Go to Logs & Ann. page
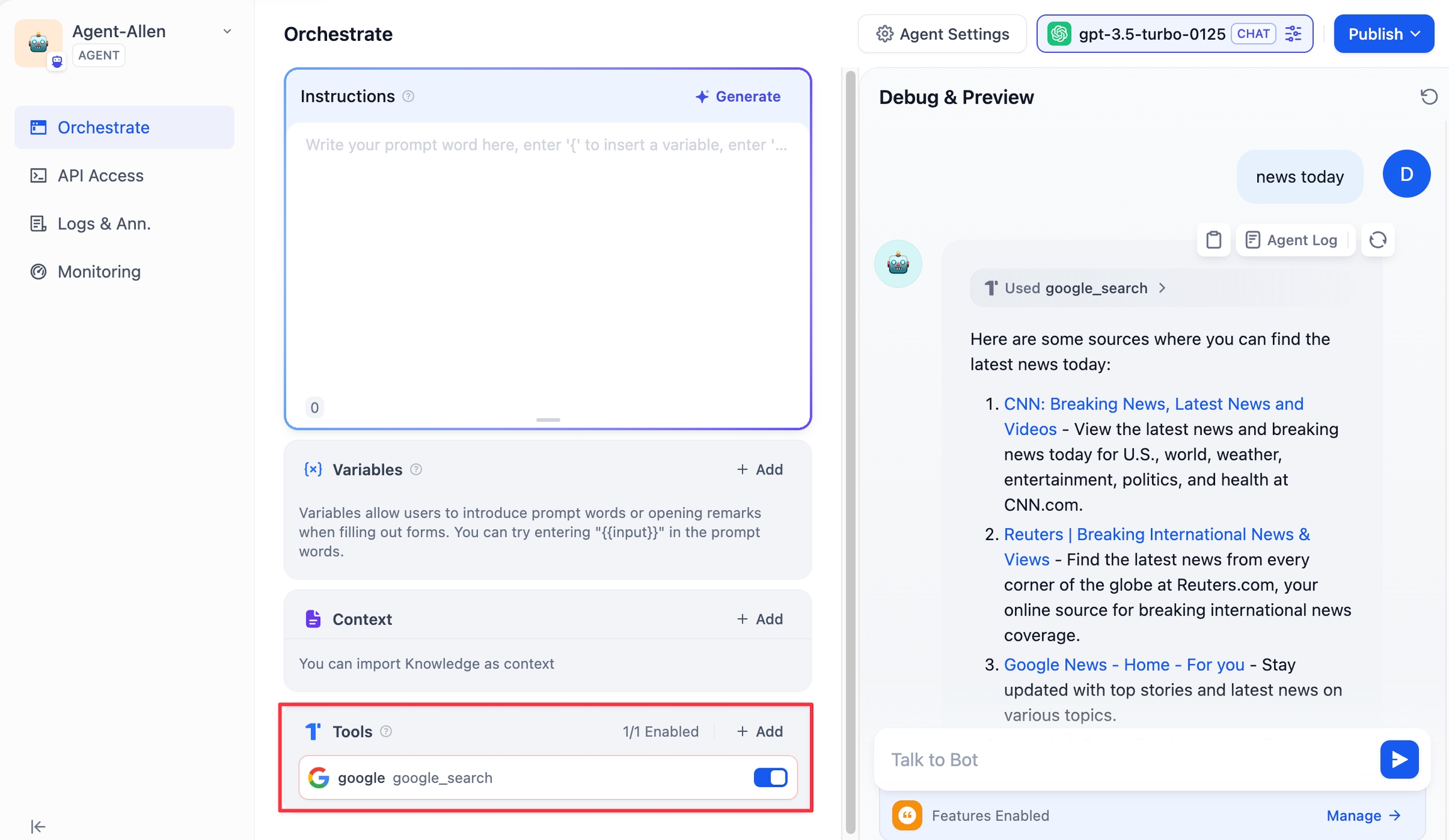Screen dimensions: 1449x840 104,224
